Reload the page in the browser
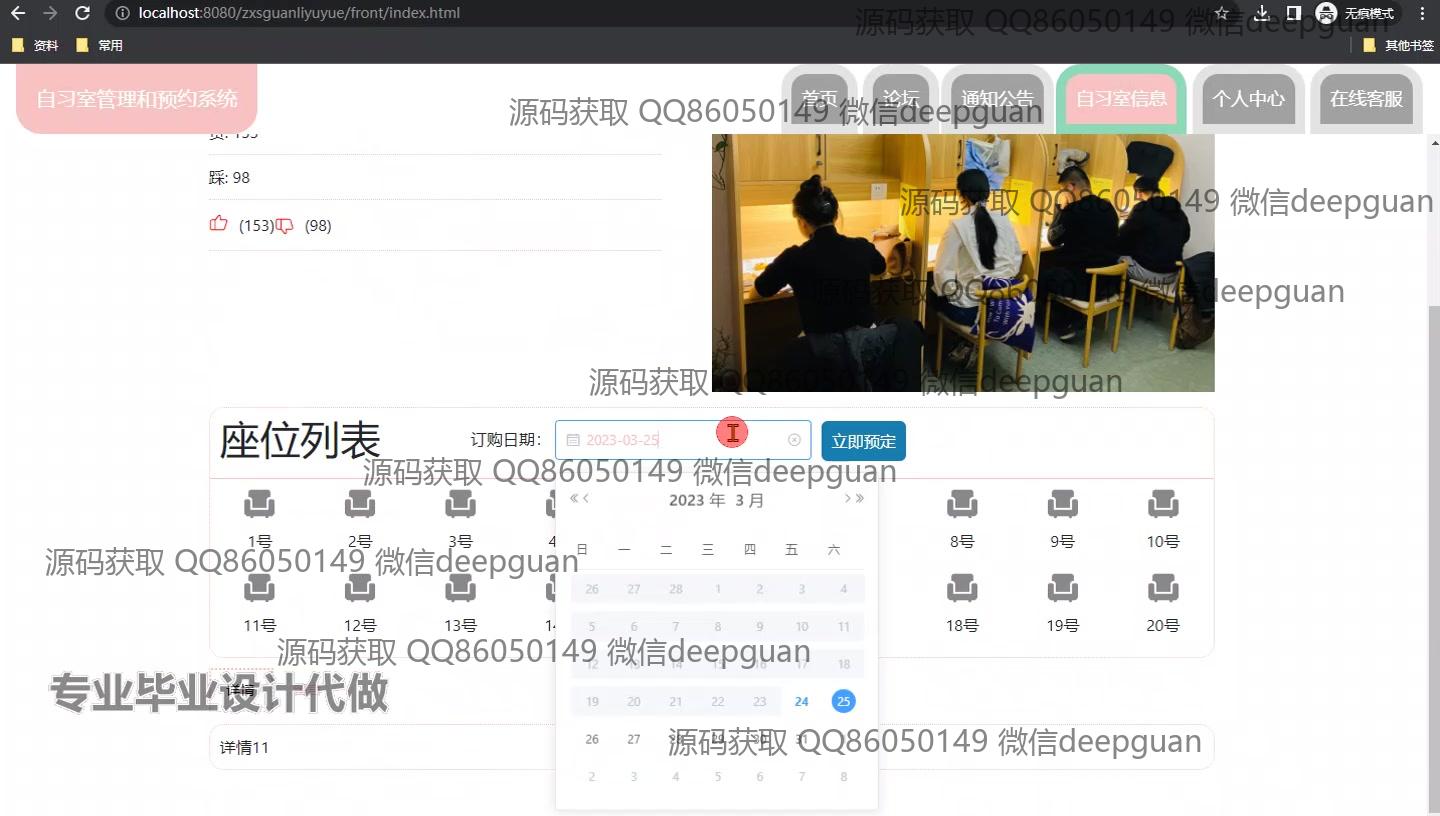Viewport: 1440px width, 816px height. [83, 13]
